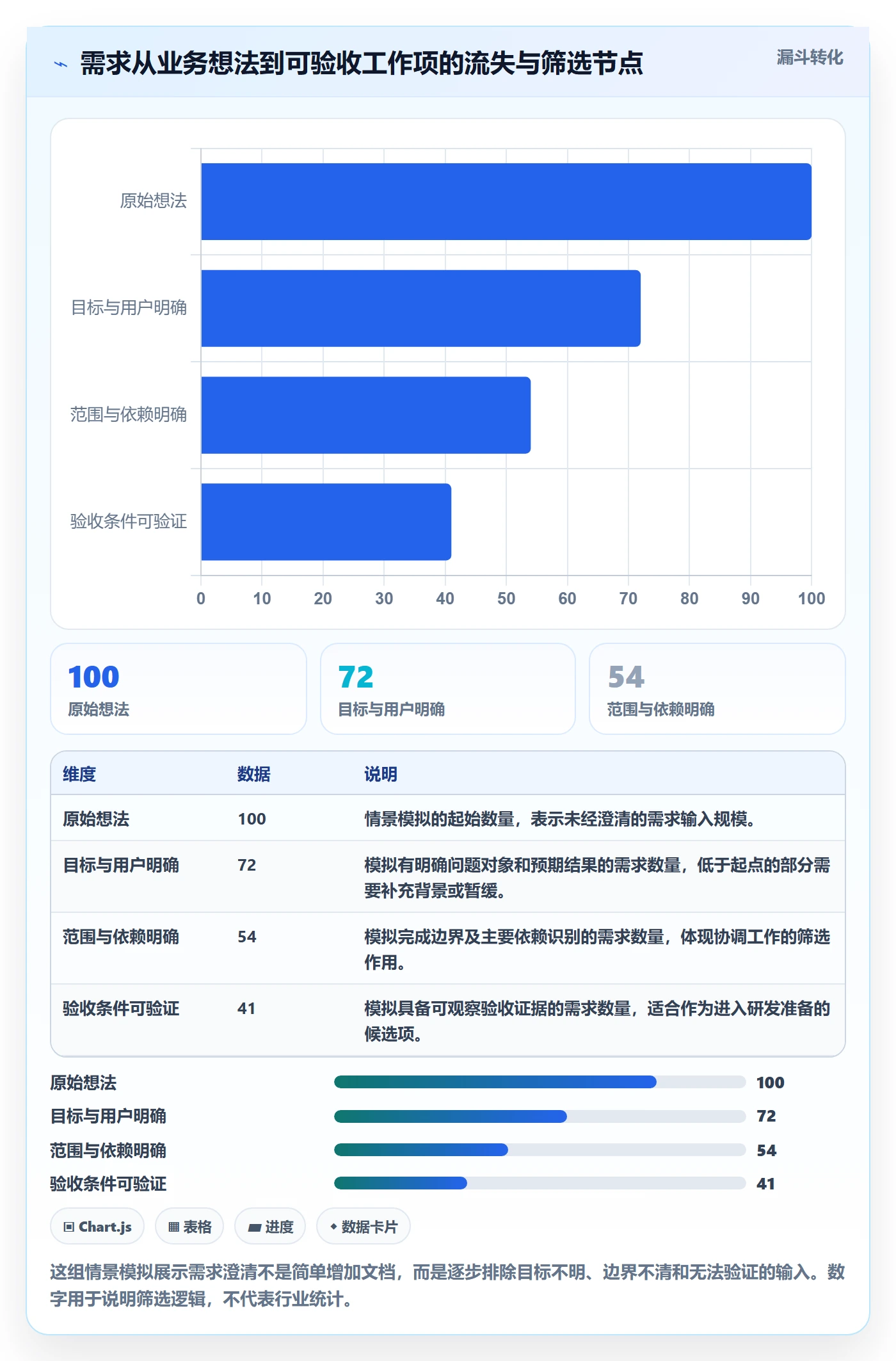Click the 数据 column header
This screenshot has height=1361, width=896.
[254, 774]
